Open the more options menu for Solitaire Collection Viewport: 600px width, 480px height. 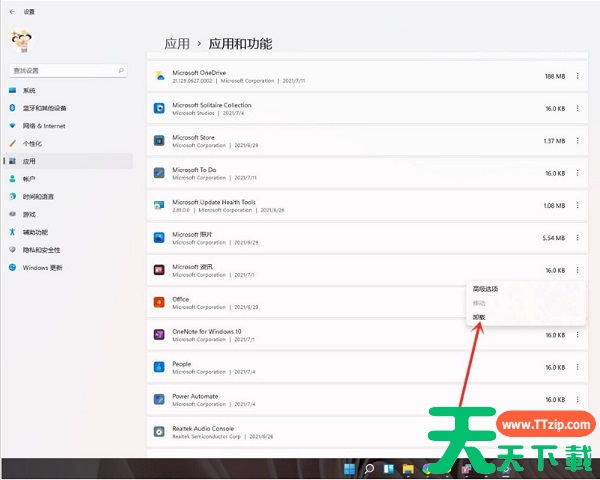tap(577, 108)
